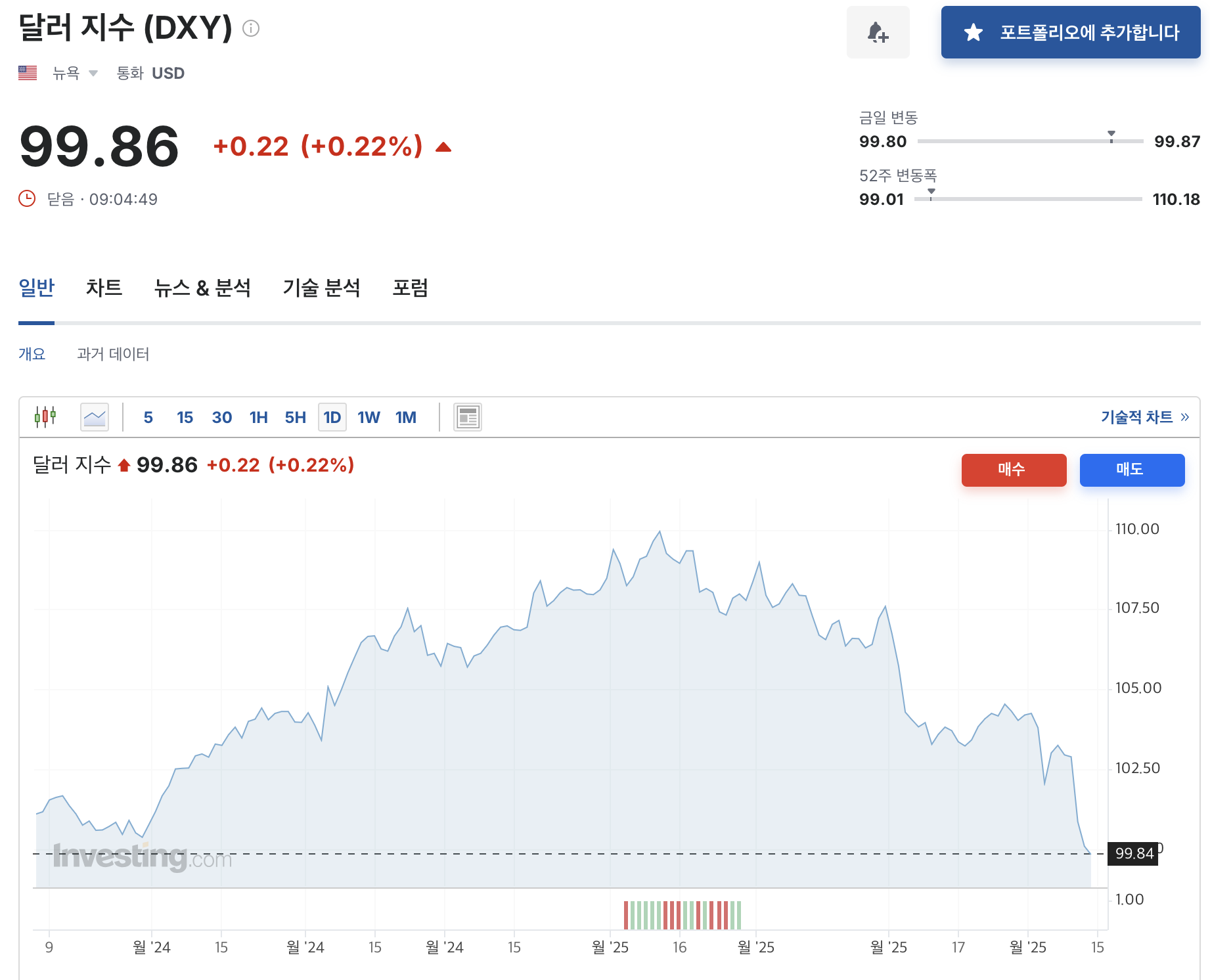1210x980 pixels.
Task: Click the 105.00 y-axis label
Action: (x=1138, y=688)
